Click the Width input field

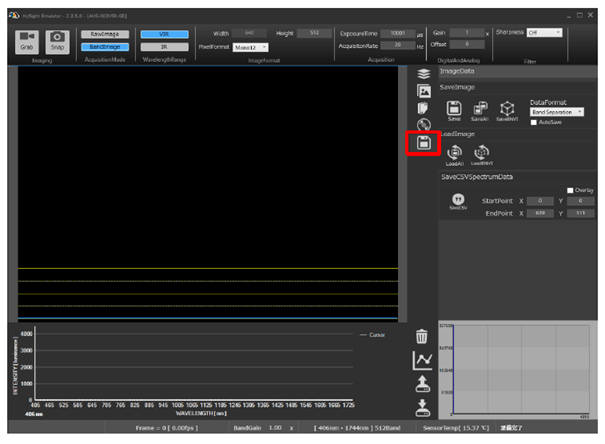(x=249, y=33)
